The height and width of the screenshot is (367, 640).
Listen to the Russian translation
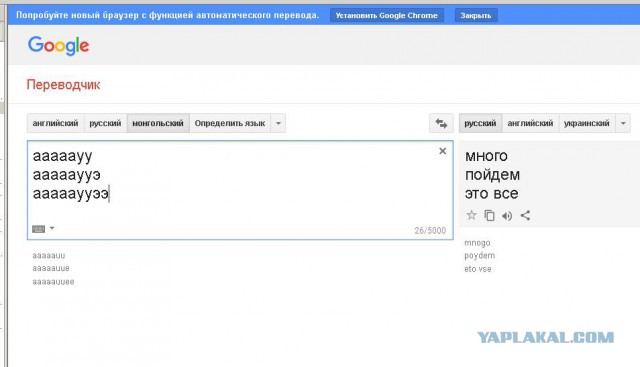click(x=507, y=216)
